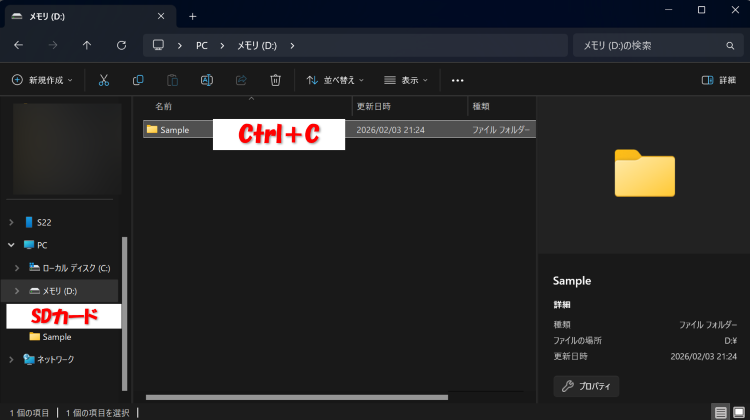Click the chevron after メモリ (D:) in the address bar

[292, 45]
